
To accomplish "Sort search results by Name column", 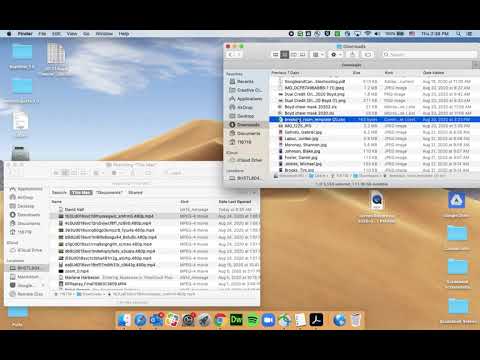I will 57,202.
